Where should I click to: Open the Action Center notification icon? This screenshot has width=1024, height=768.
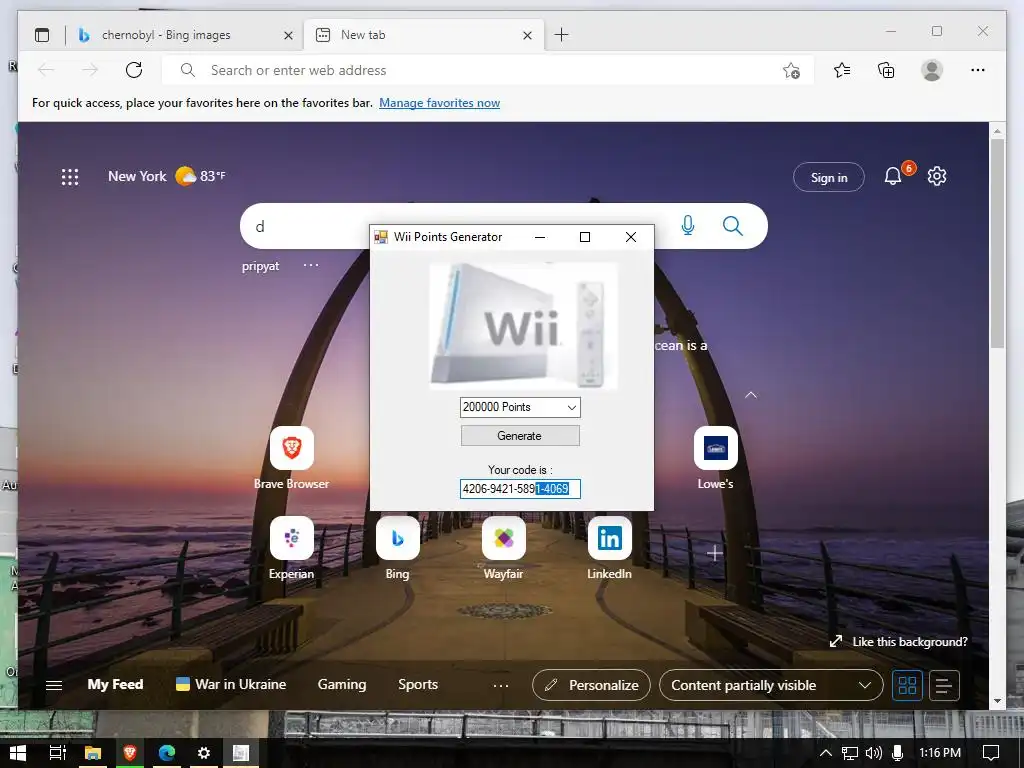click(991, 753)
